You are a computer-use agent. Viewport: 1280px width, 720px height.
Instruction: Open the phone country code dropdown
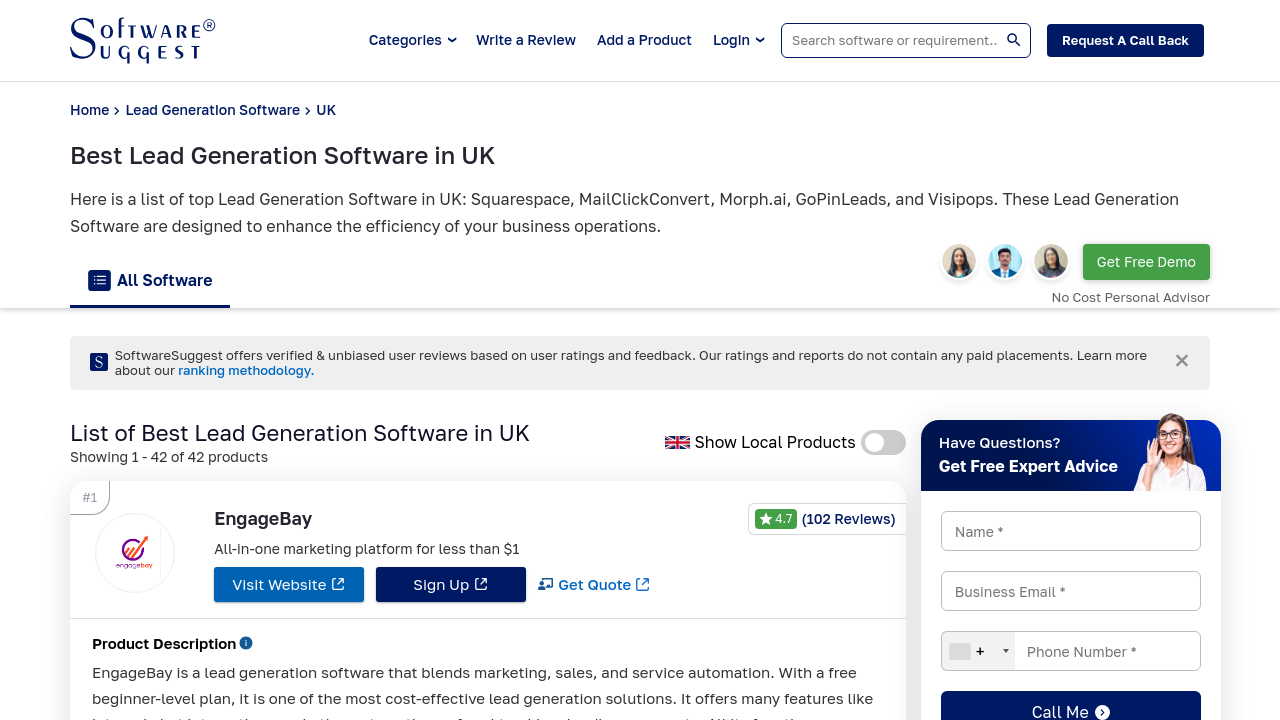(x=978, y=651)
